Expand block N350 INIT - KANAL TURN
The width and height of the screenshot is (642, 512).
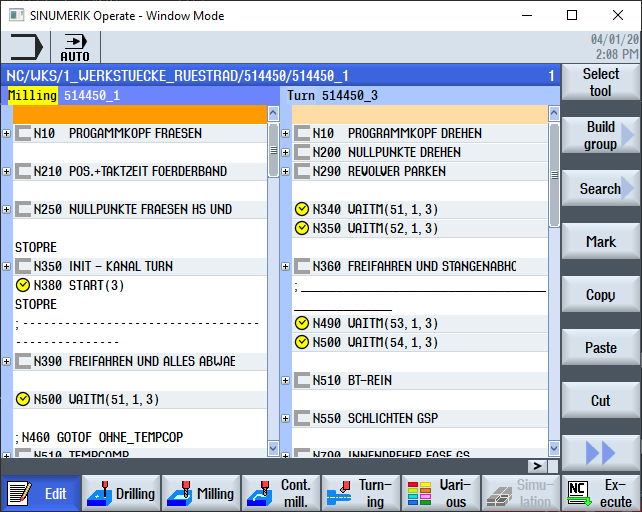pyautogui.click(x=7, y=266)
